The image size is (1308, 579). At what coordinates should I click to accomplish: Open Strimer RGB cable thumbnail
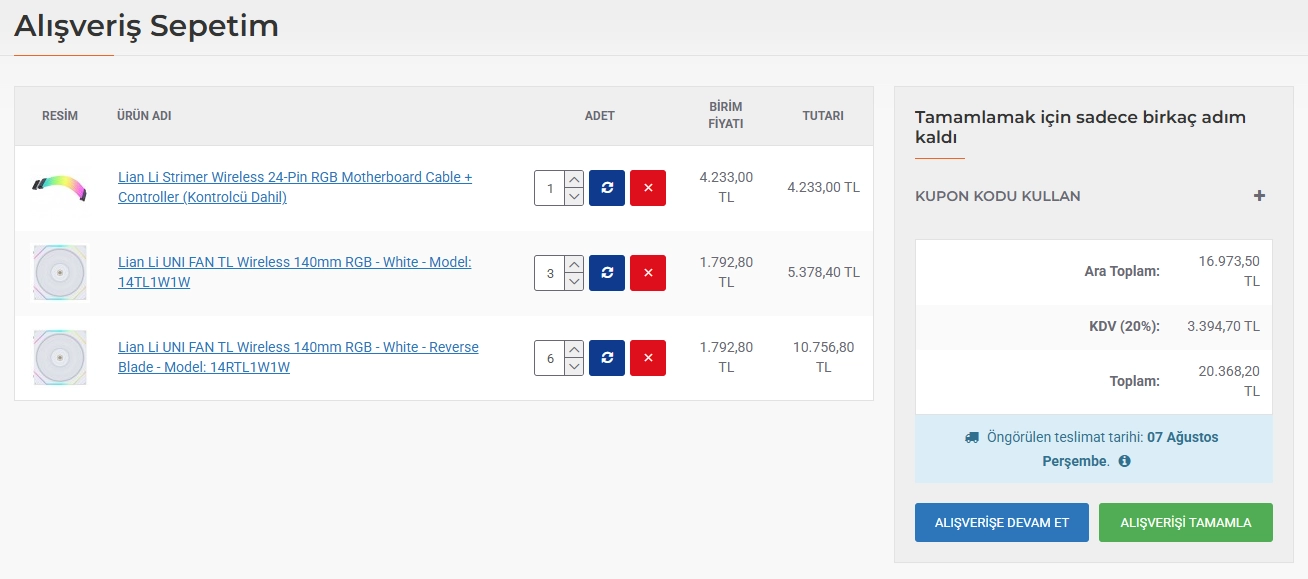click(60, 187)
